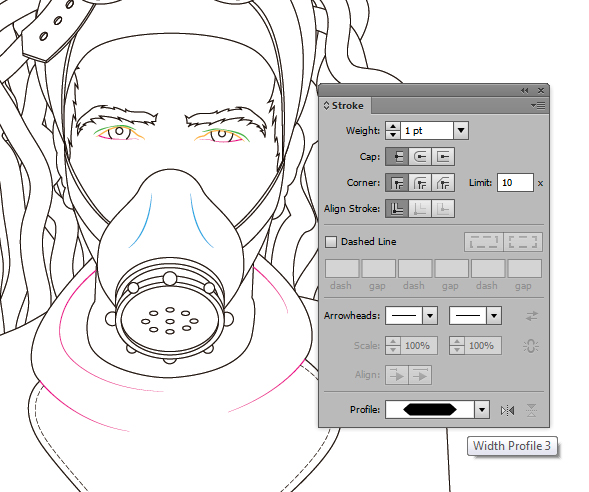589x492 pixels.
Task: Click the second gap input field
Action: tap(451, 269)
